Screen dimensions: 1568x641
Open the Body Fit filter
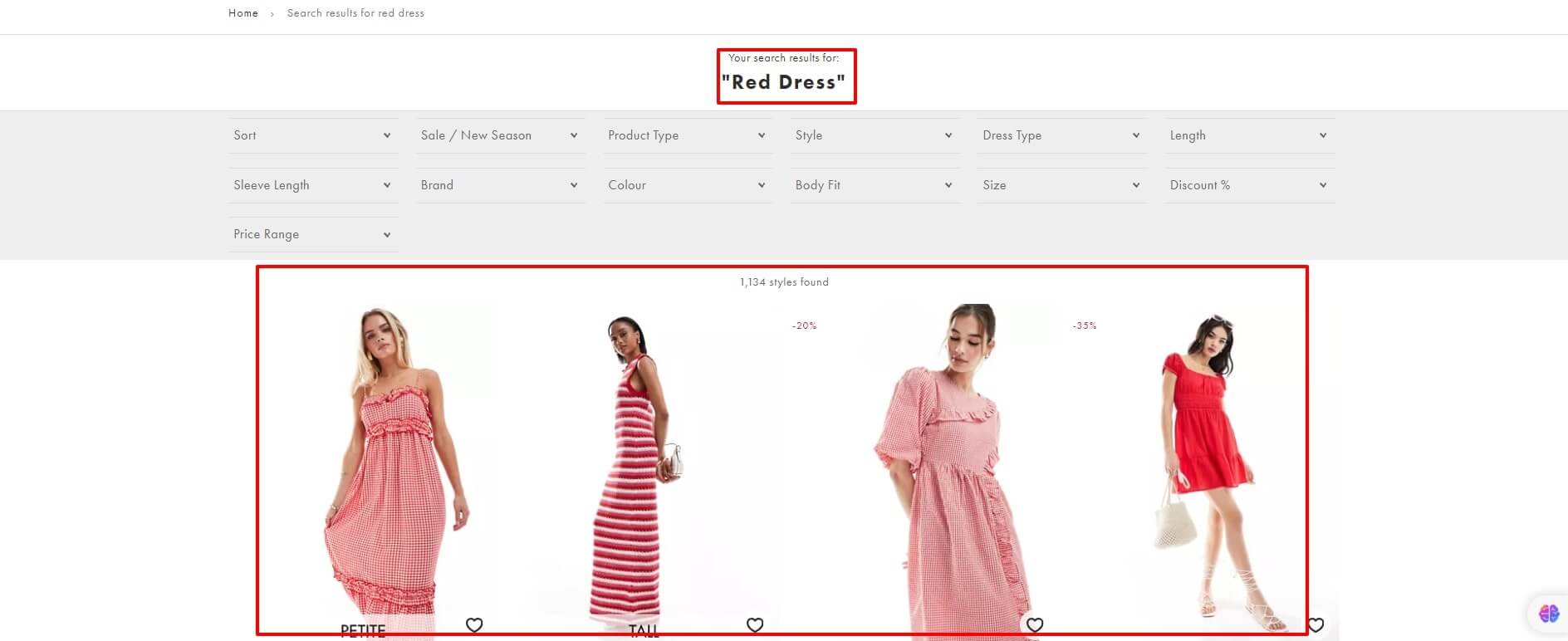coord(874,185)
